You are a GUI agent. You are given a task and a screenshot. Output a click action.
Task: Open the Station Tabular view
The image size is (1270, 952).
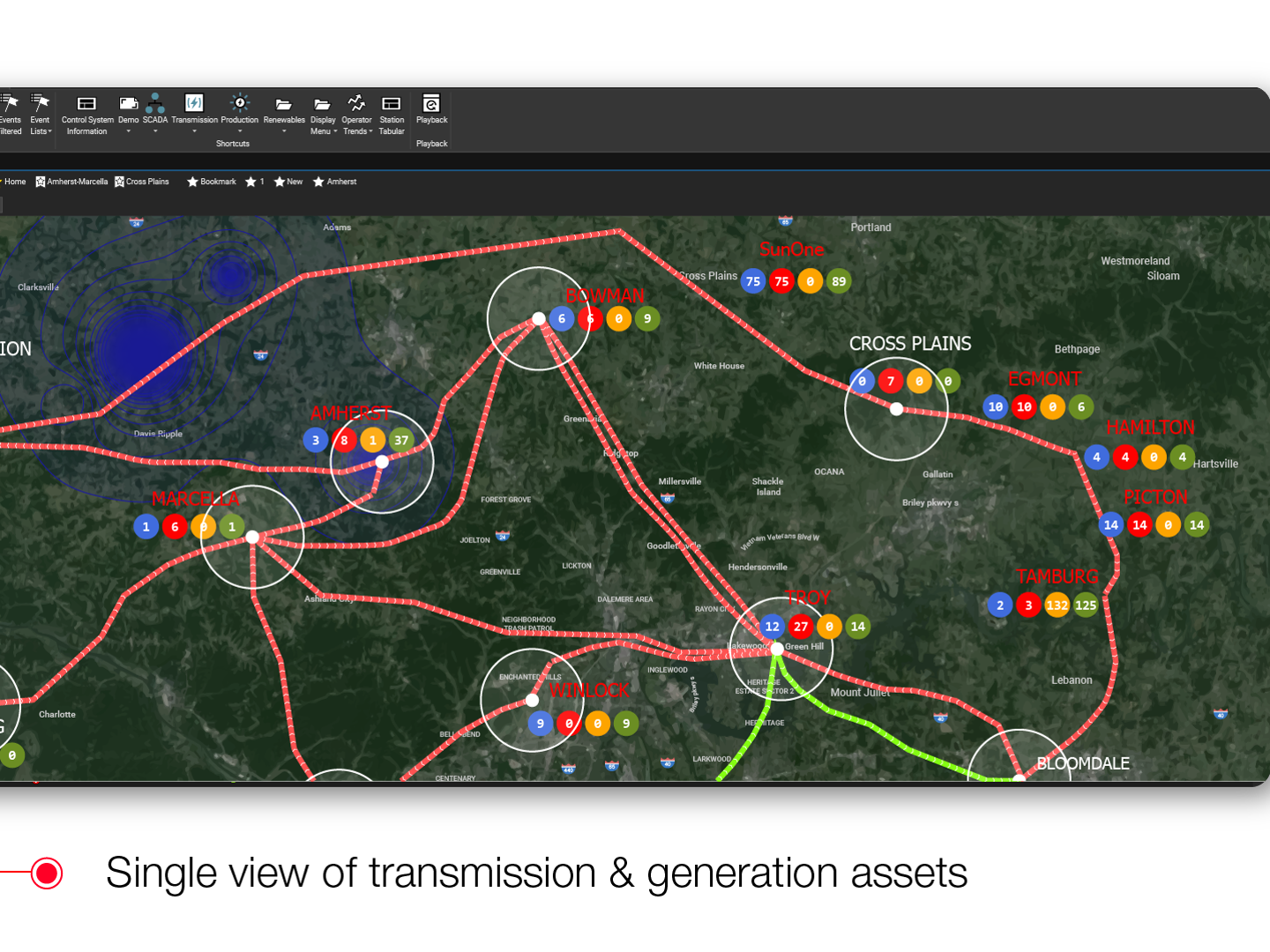point(392,115)
